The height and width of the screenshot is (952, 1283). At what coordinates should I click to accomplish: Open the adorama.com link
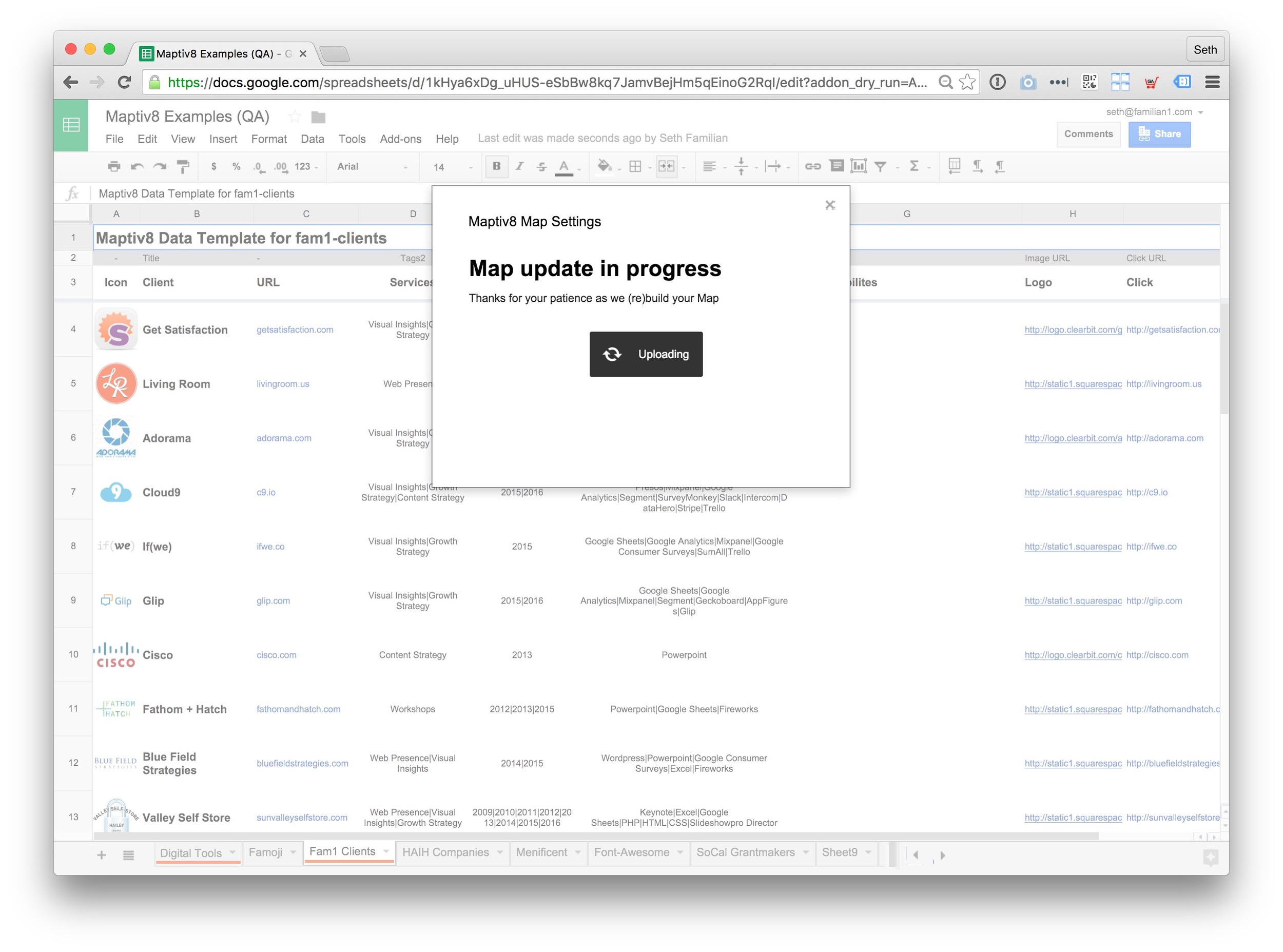[284, 438]
